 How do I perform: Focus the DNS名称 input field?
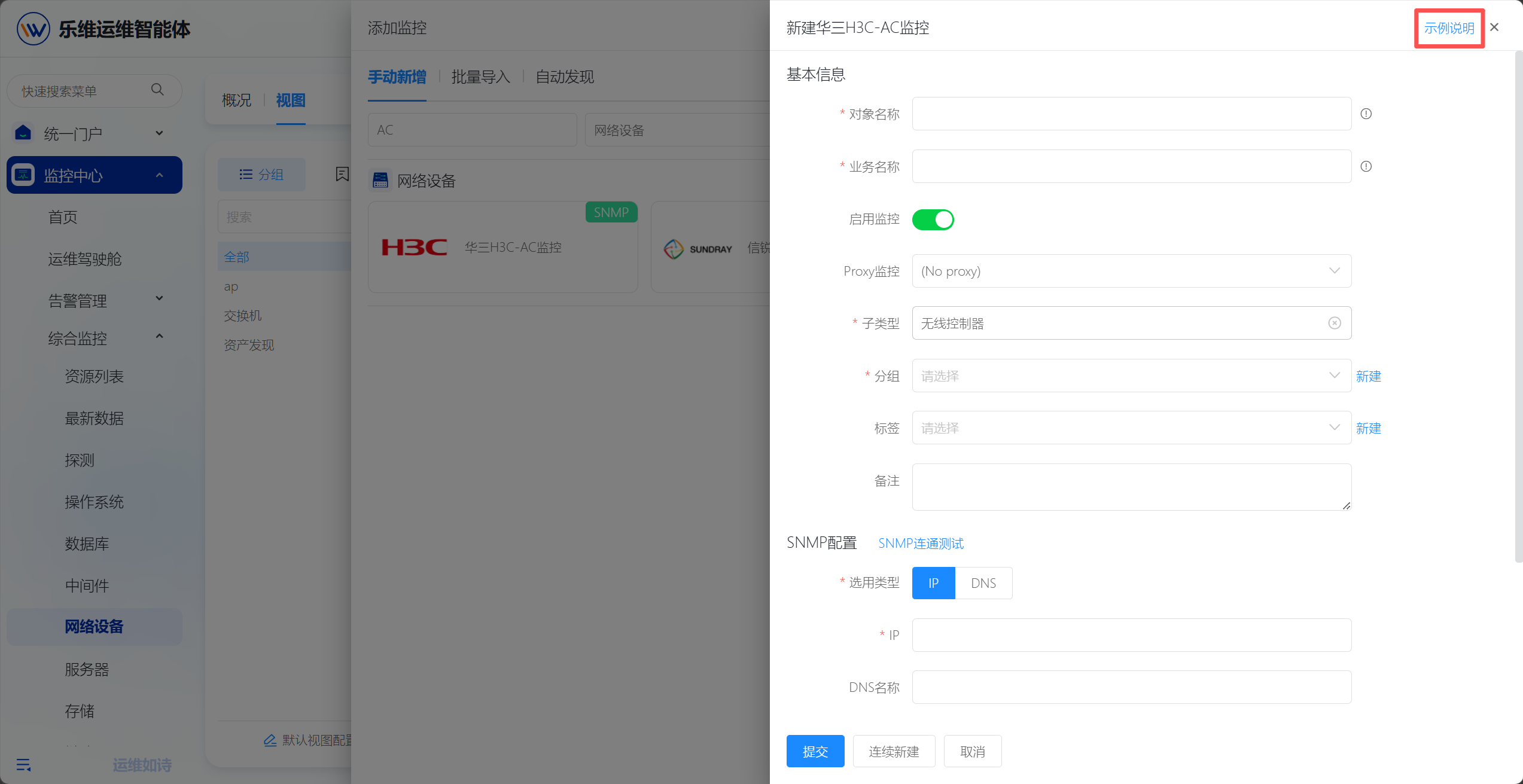coord(1131,687)
